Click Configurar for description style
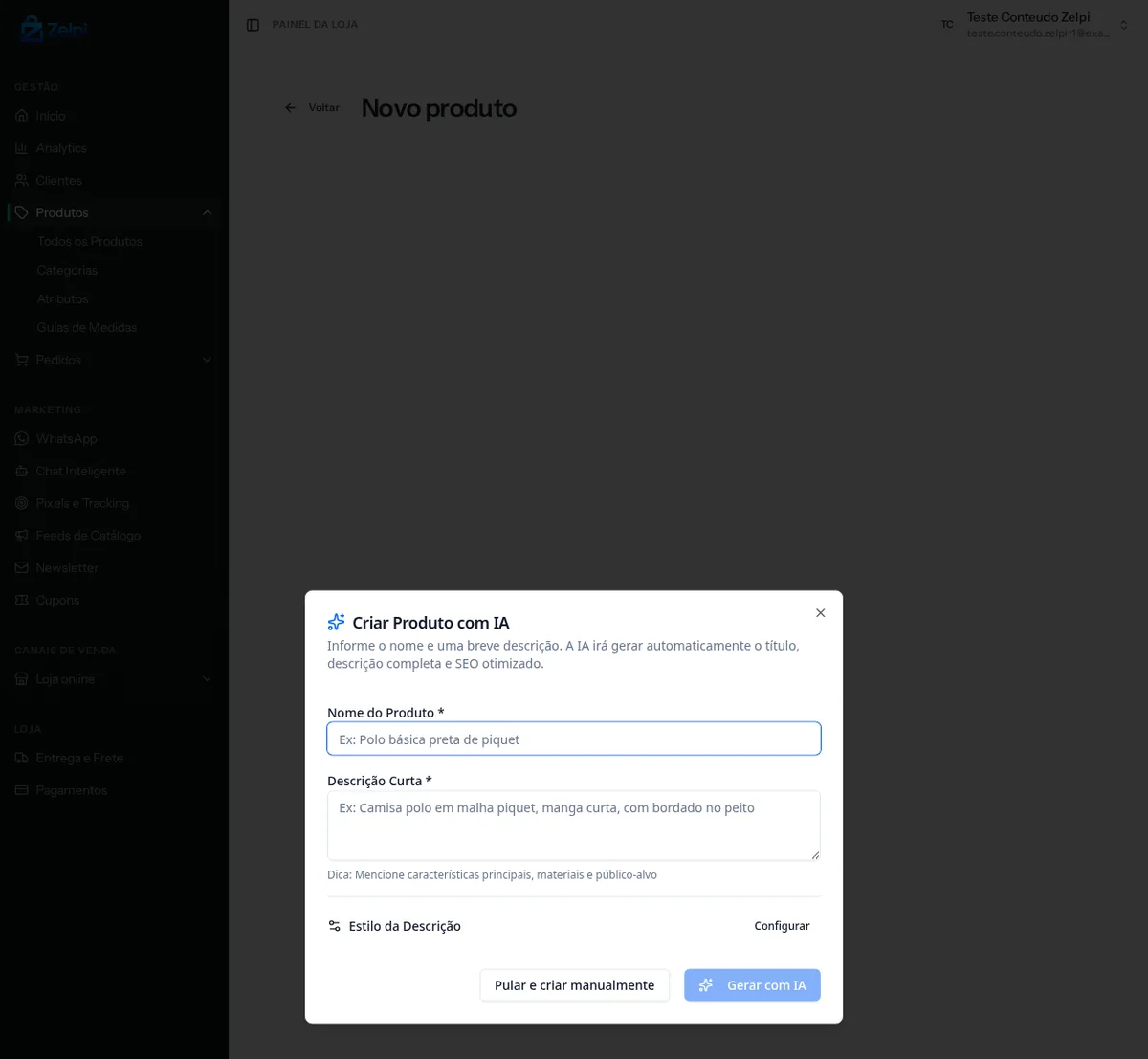Viewport: 1148px width, 1059px height. point(782,926)
